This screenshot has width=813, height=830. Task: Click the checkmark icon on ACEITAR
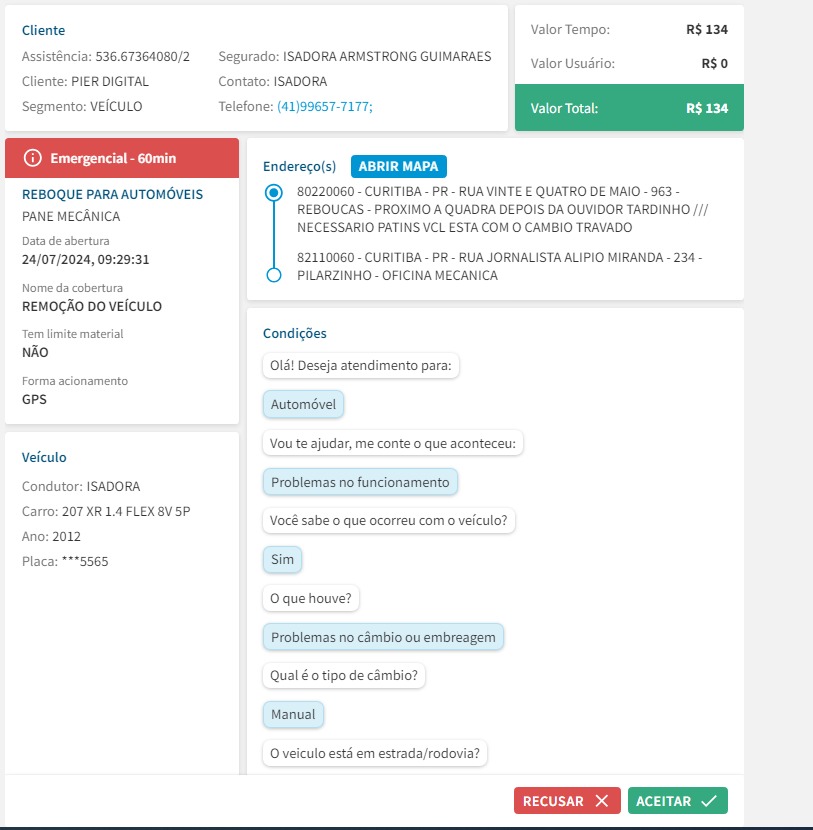point(709,801)
